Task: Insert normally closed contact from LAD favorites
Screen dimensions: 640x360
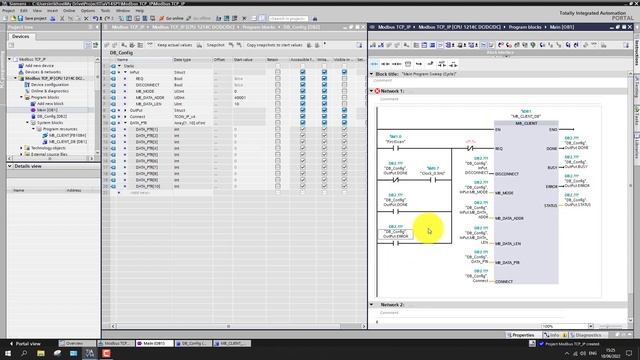Action: coord(385,64)
